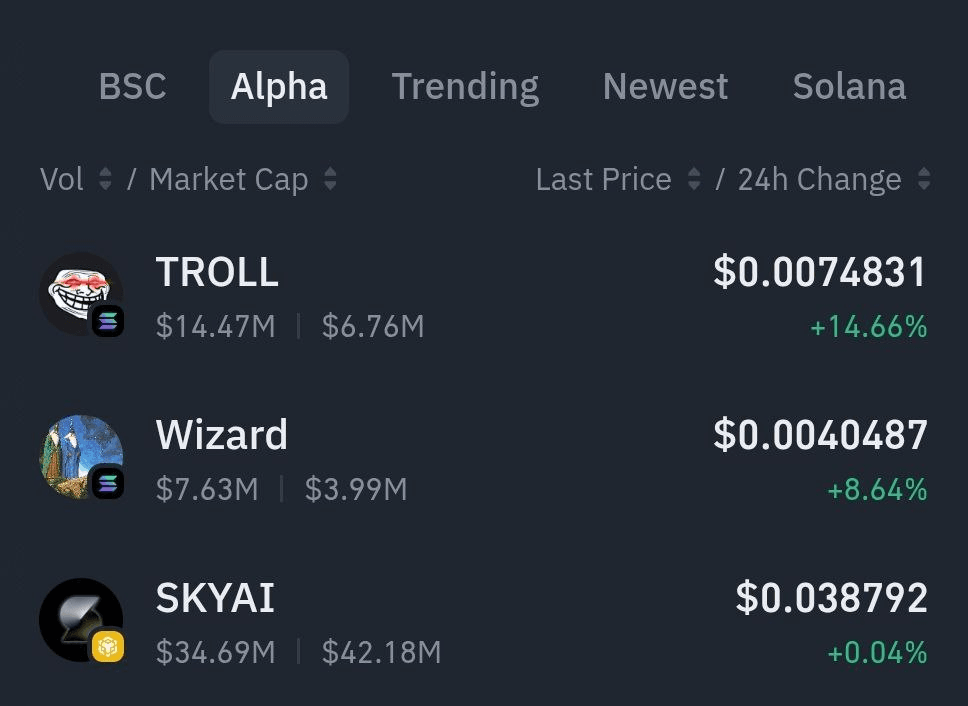Open the TROLL token name
This screenshot has height=706, width=968.
tap(217, 273)
